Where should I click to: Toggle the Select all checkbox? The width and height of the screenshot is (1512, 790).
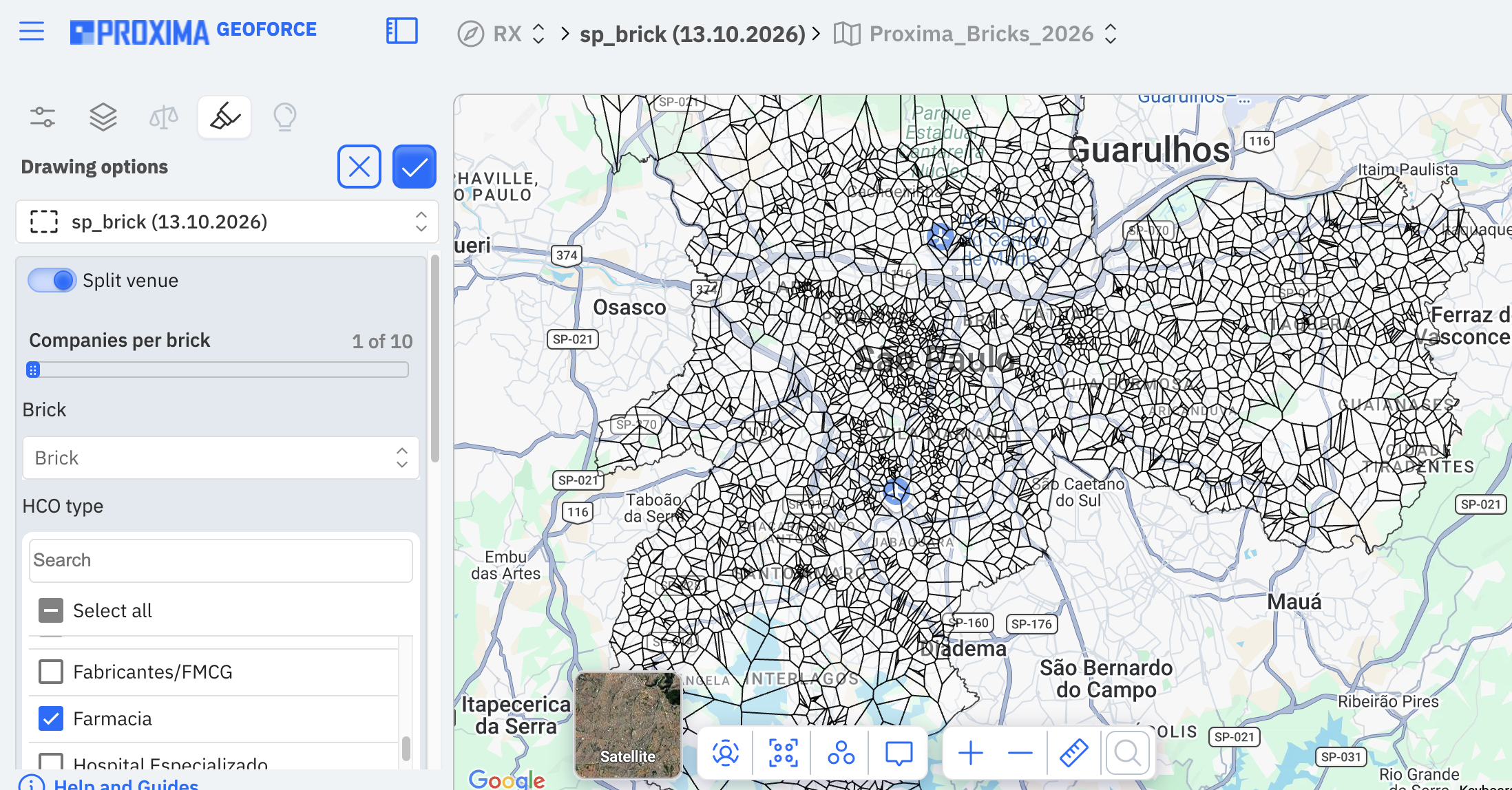51,610
